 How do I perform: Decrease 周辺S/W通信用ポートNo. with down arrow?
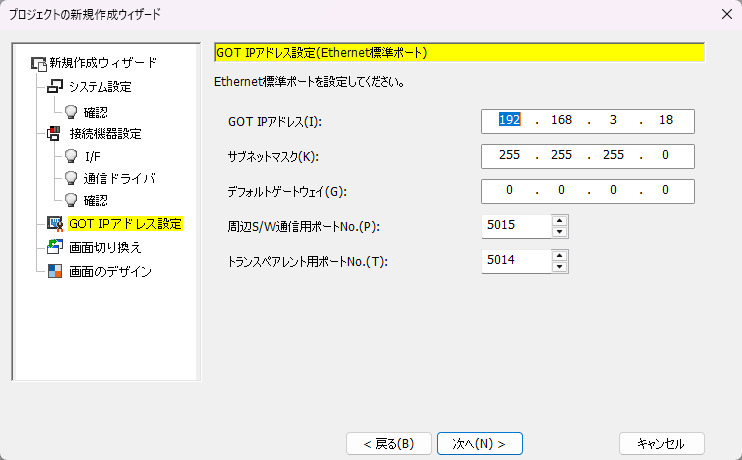click(560, 232)
